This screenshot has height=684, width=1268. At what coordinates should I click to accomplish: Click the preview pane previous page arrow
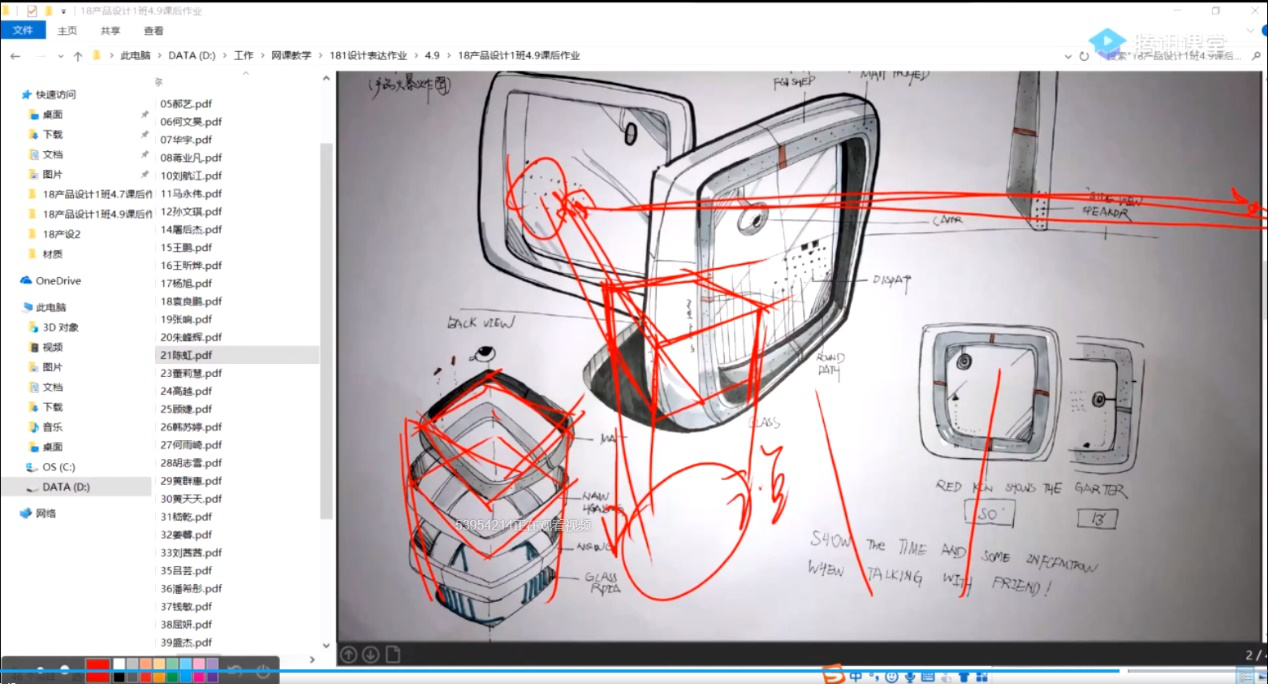point(349,655)
